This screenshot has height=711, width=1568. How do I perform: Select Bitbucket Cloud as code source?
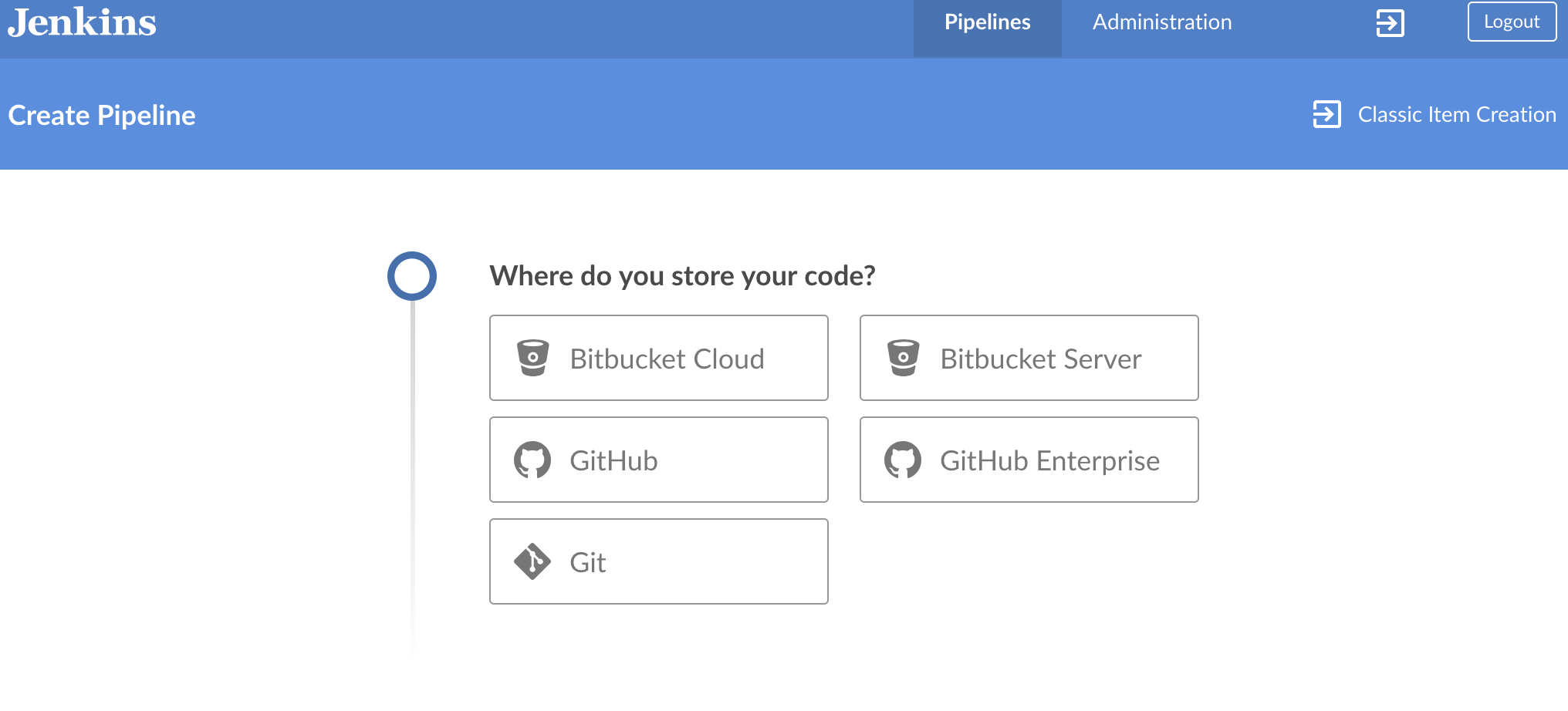(659, 358)
